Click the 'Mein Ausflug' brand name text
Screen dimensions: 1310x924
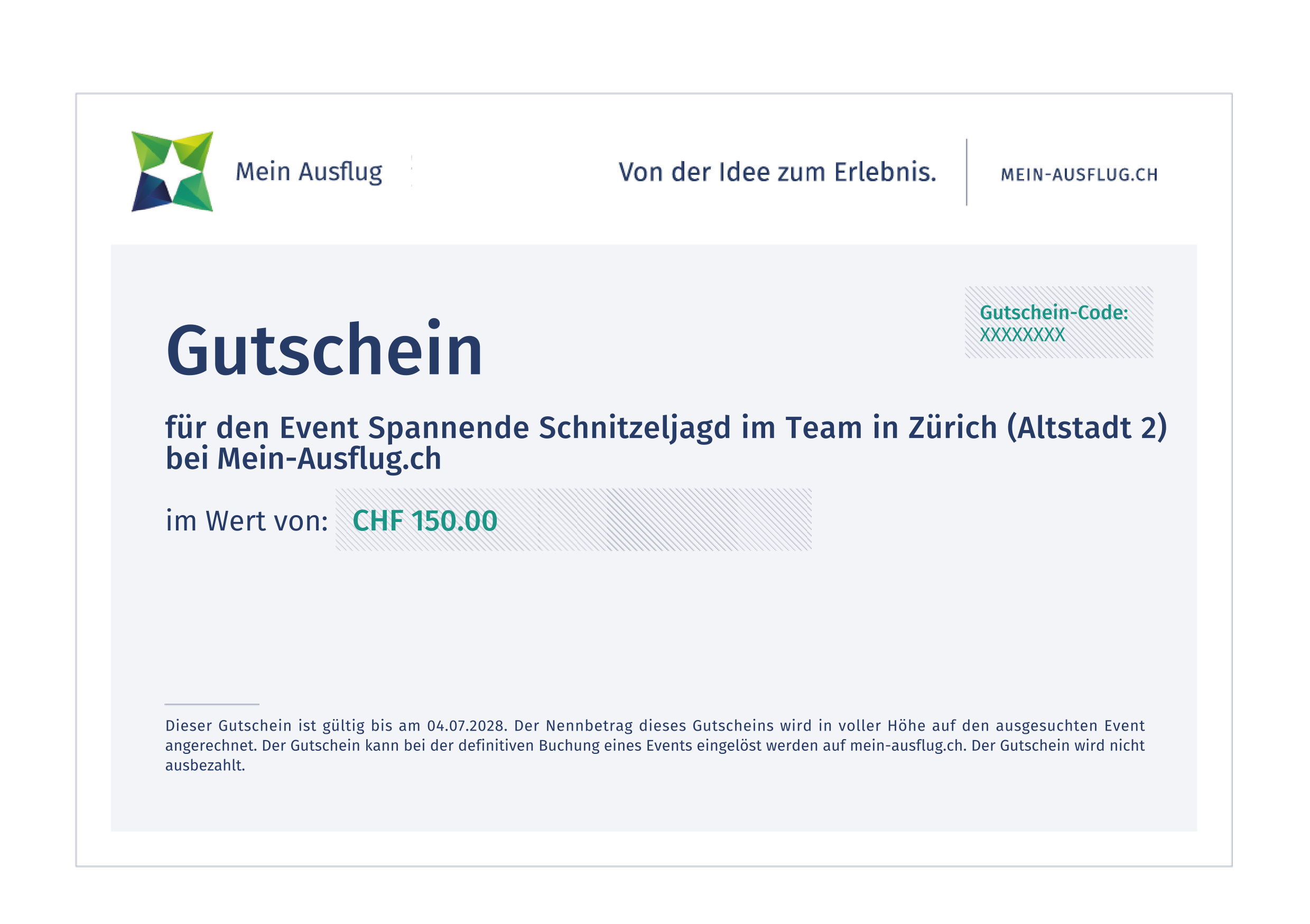pyautogui.click(x=309, y=172)
